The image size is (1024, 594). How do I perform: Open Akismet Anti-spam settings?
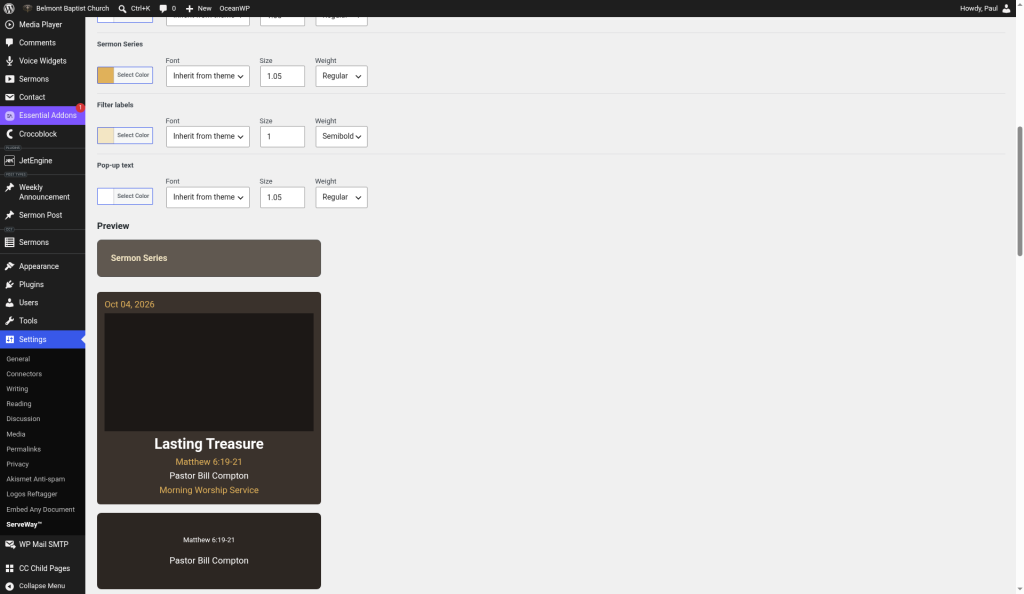(36, 479)
